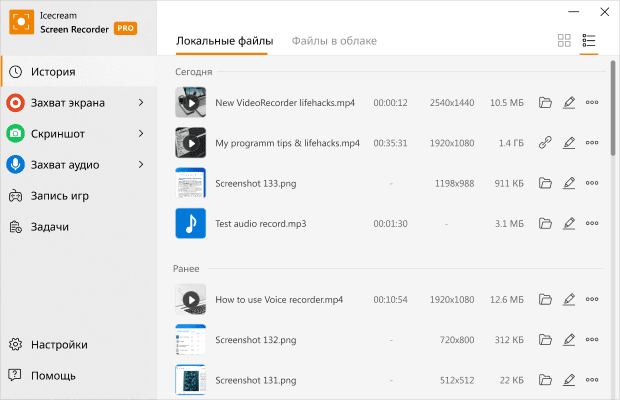
Task: Open the Помощь section
Action: [52, 376]
